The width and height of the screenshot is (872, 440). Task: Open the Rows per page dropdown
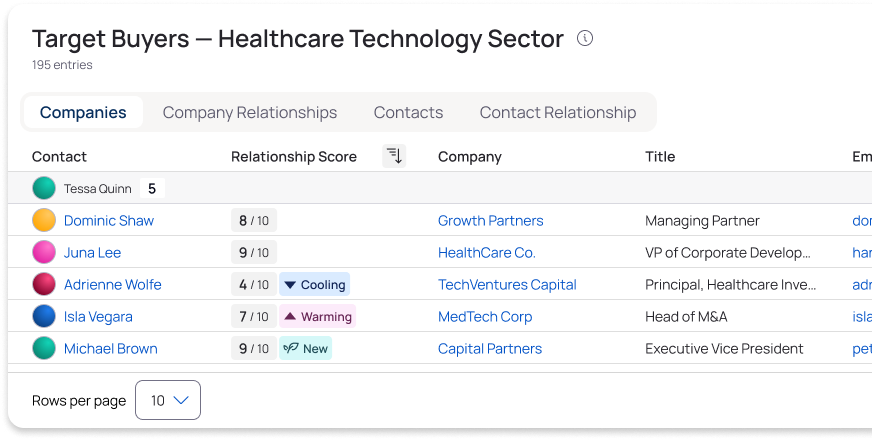click(168, 400)
